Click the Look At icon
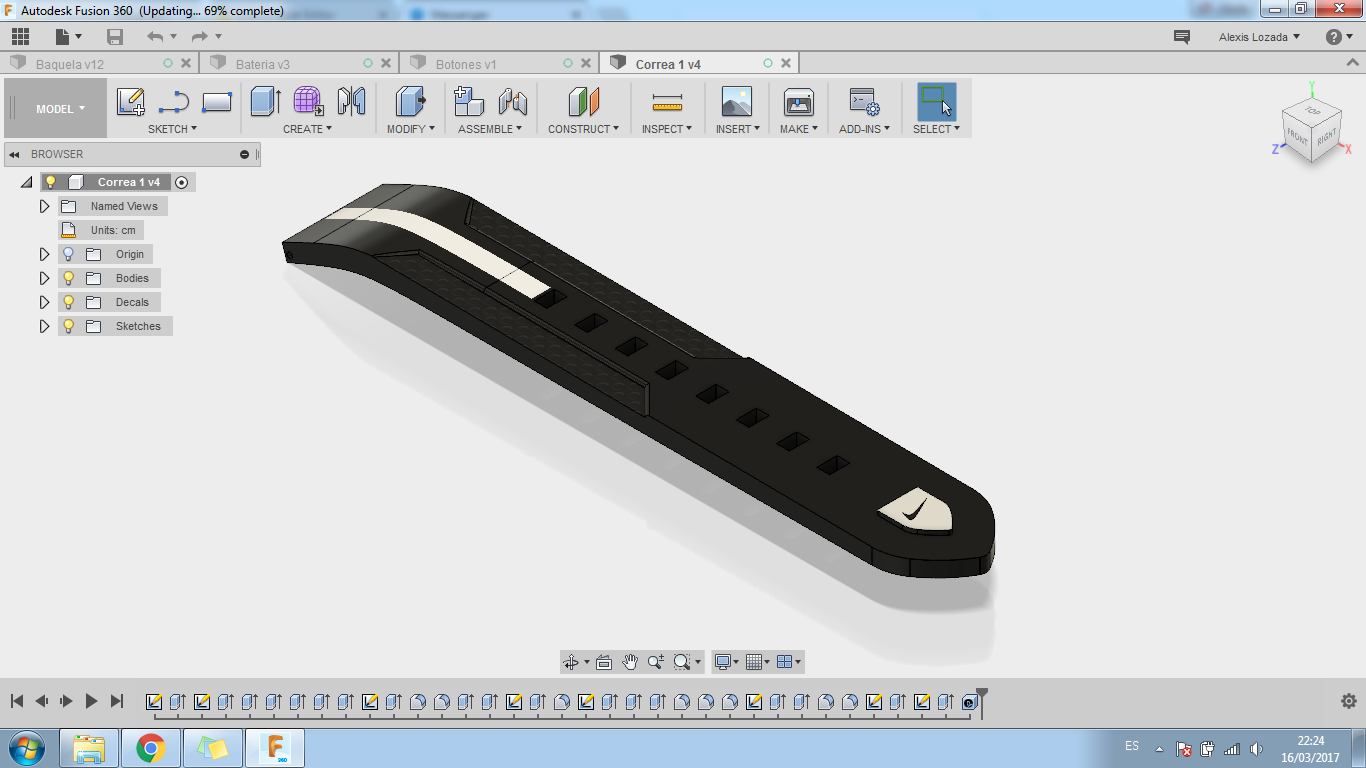This screenshot has width=1366, height=768. click(x=604, y=662)
